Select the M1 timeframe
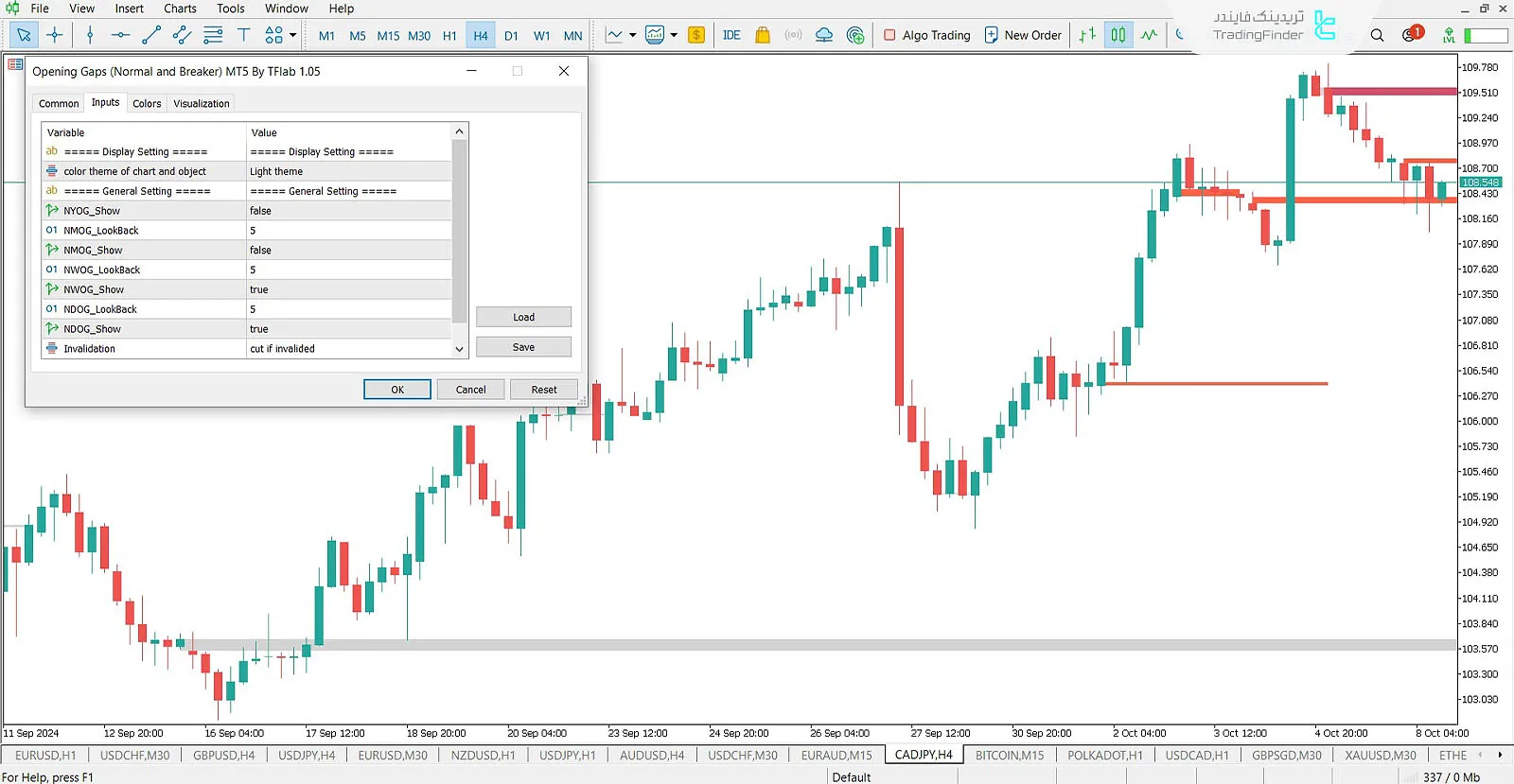1514x784 pixels. click(326, 36)
